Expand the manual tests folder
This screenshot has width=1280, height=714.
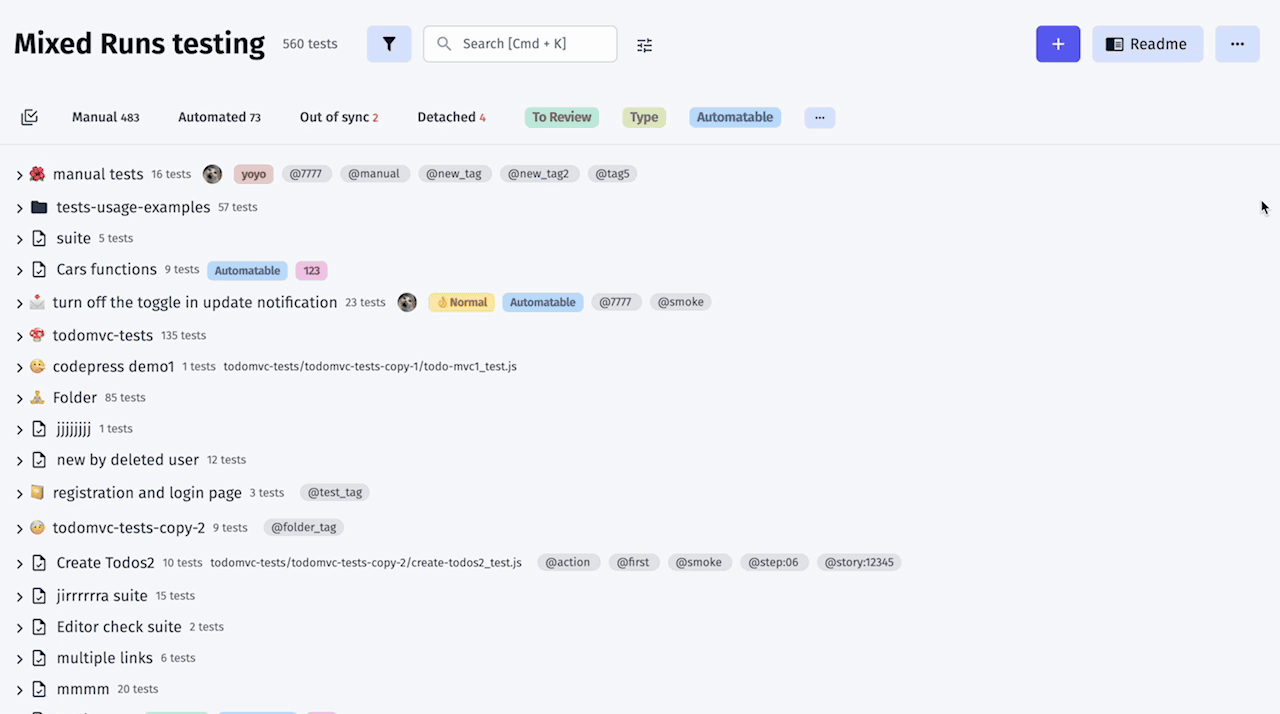[x=19, y=175]
